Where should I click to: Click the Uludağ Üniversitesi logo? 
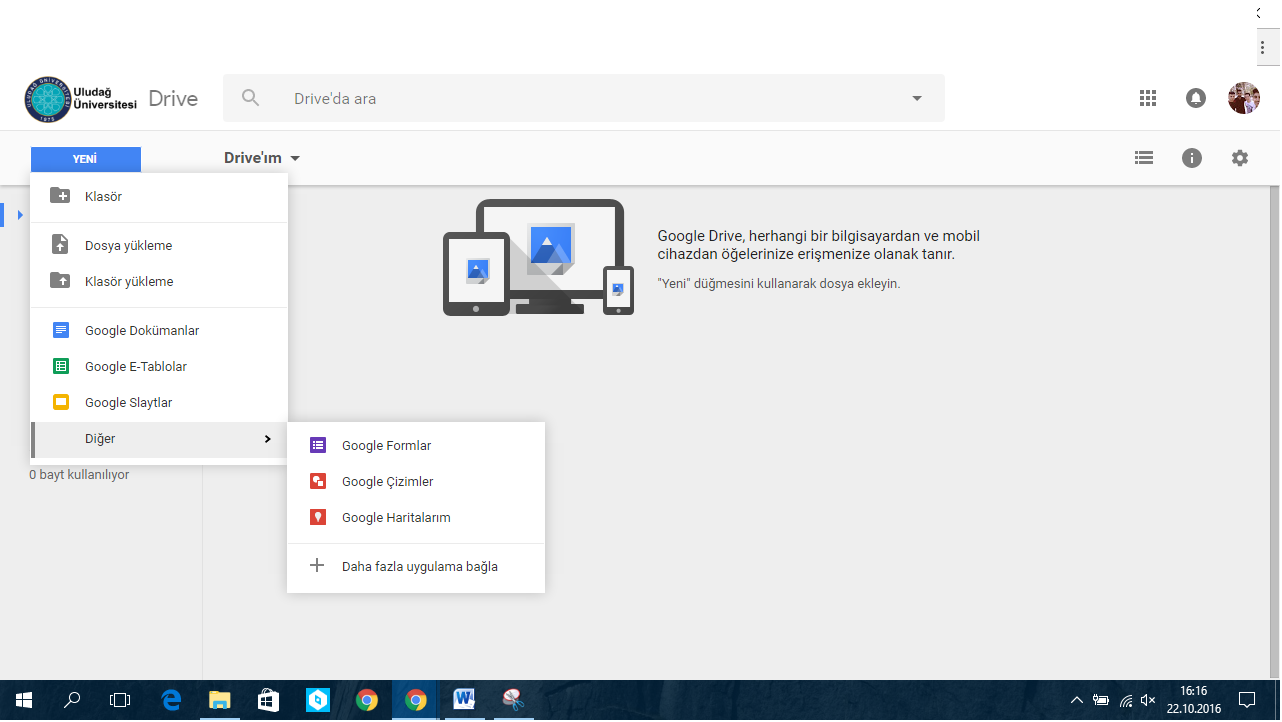tap(81, 99)
